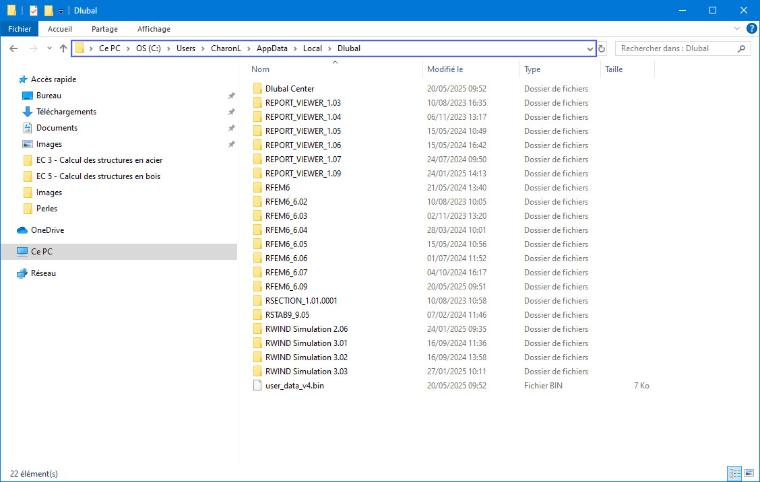The width and height of the screenshot is (760, 482).
Task: Select RWIND Simulation 2.06 folder name
Action: tap(306, 329)
